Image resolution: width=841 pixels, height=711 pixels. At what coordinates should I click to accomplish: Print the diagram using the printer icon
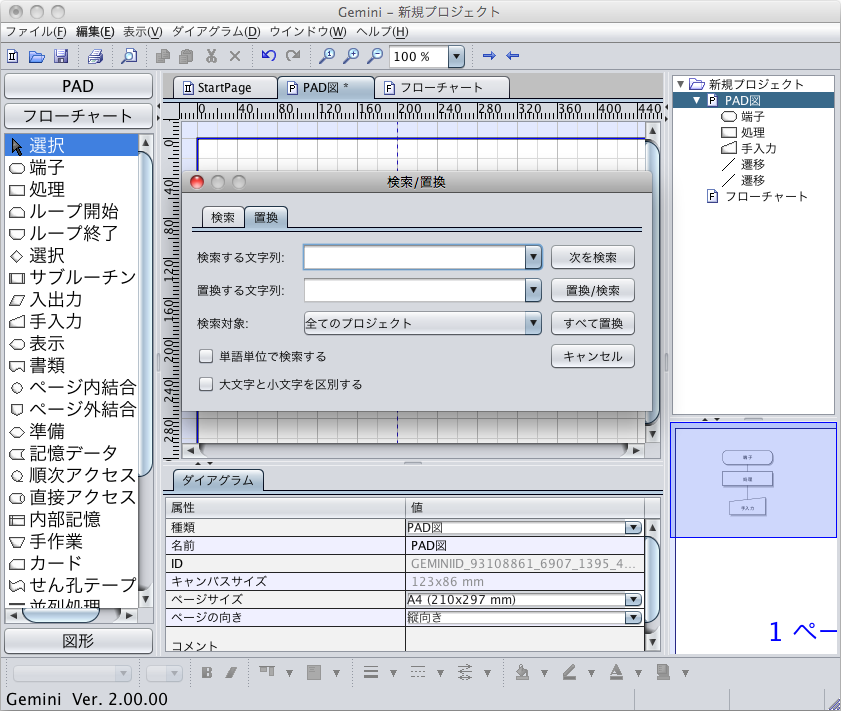pos(95,56)
